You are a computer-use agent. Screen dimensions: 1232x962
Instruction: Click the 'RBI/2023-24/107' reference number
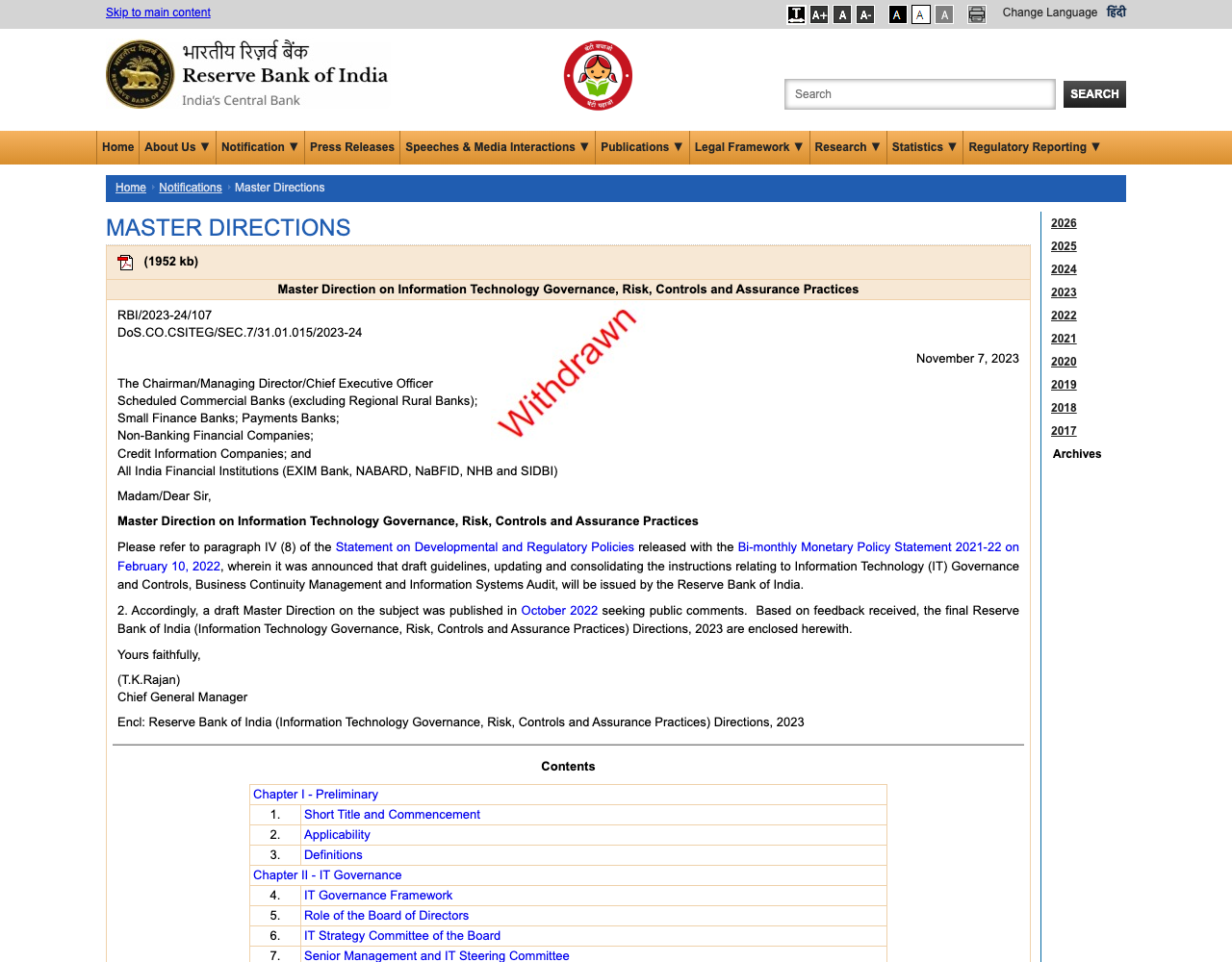[165, 316]
